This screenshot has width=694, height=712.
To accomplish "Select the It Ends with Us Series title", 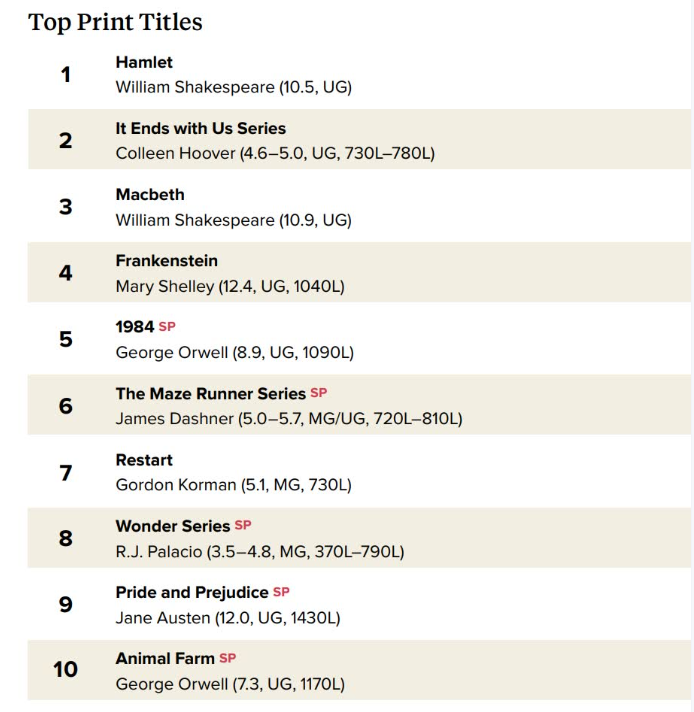I will point(201,129).
